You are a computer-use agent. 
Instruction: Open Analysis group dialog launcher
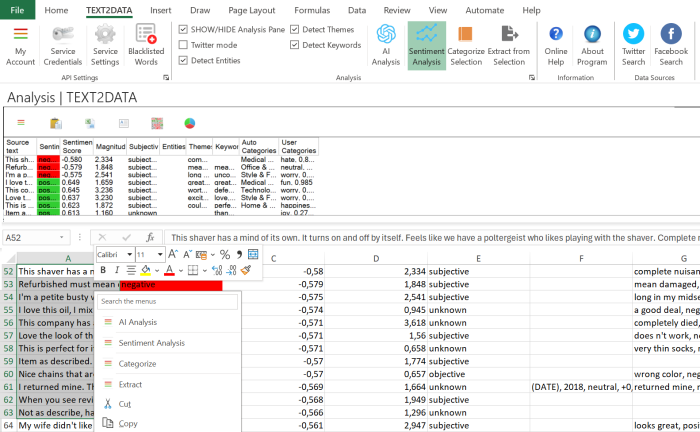tap(532, 78)
